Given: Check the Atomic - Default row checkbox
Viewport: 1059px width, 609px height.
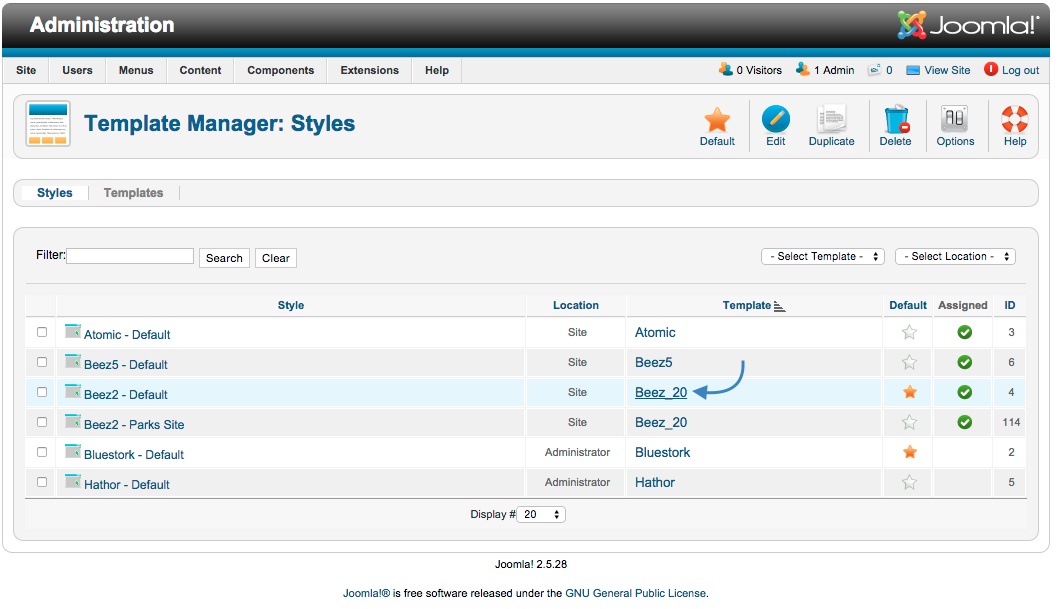Looking at the screenshot, I should click(42, 332).
